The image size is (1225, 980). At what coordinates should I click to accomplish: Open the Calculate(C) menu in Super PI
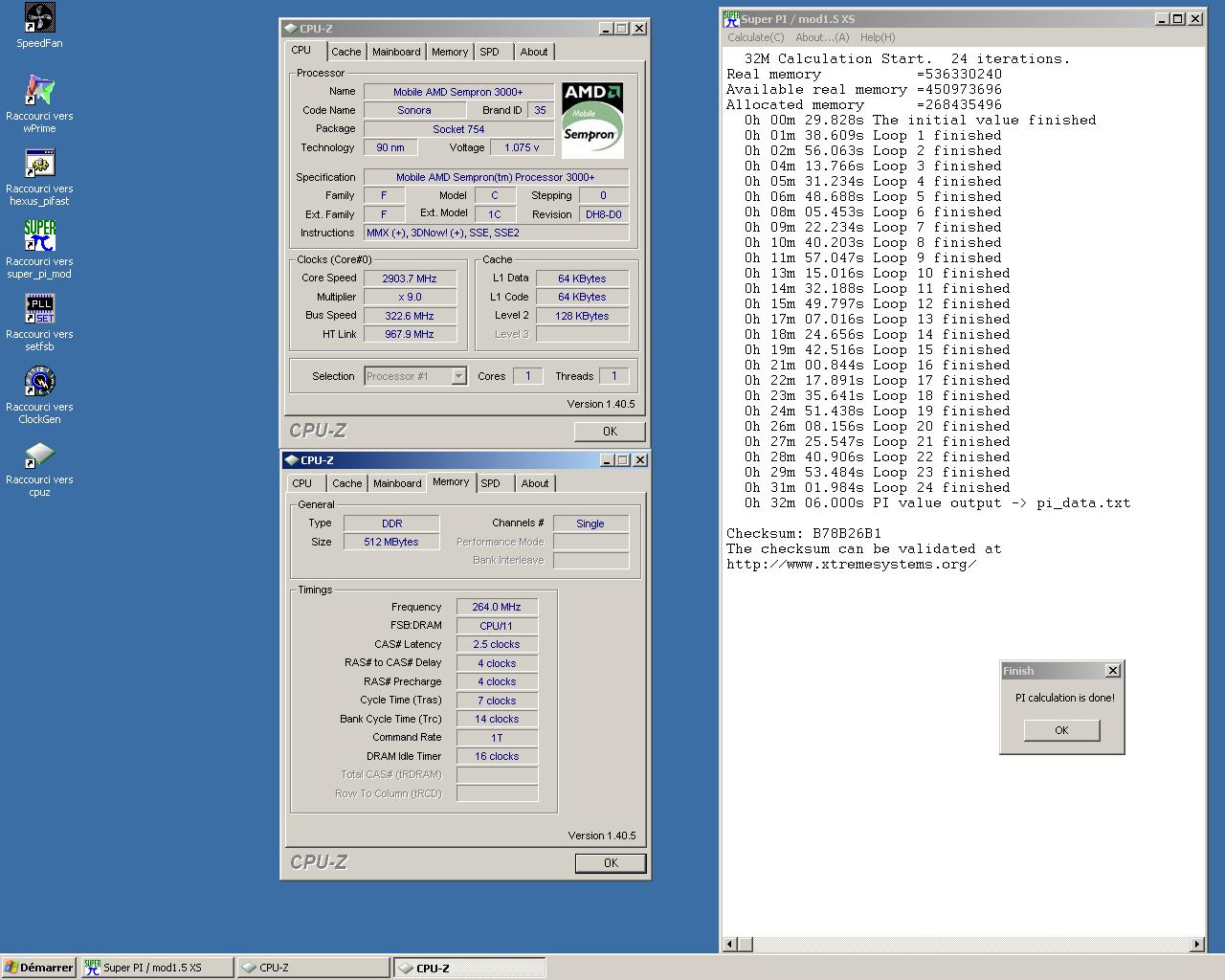click(756, 37)
